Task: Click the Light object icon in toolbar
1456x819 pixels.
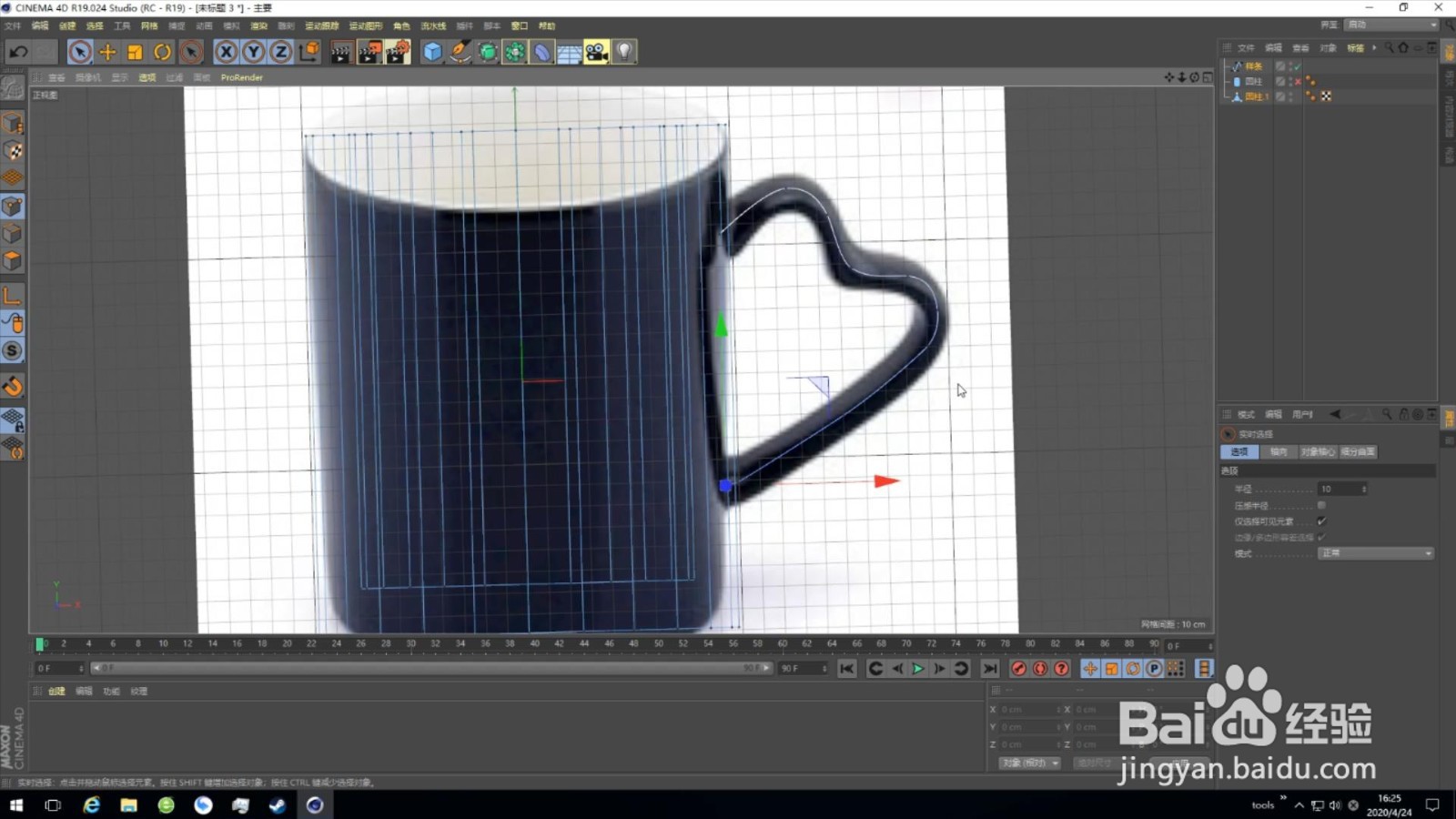Action: click(x=623, y=52)
